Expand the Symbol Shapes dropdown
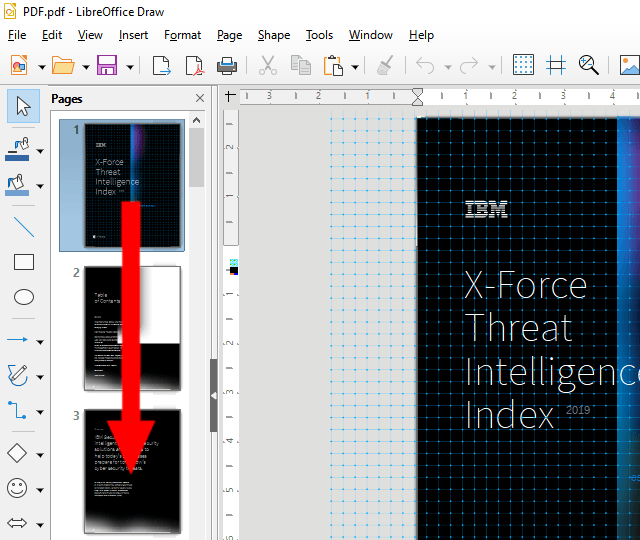The width and height of the screenshot is (640, 540). (40, 490)
